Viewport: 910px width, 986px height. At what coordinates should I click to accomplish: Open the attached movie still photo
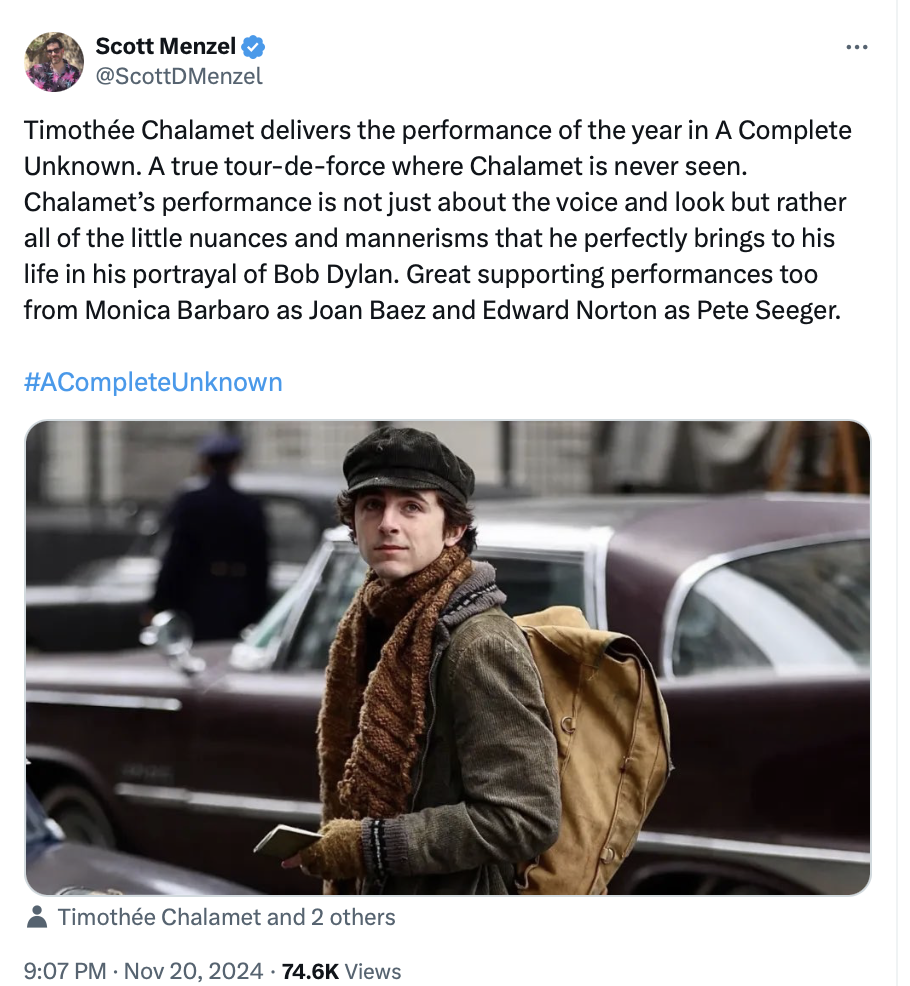pyautogui.click(x=447, y=657)
